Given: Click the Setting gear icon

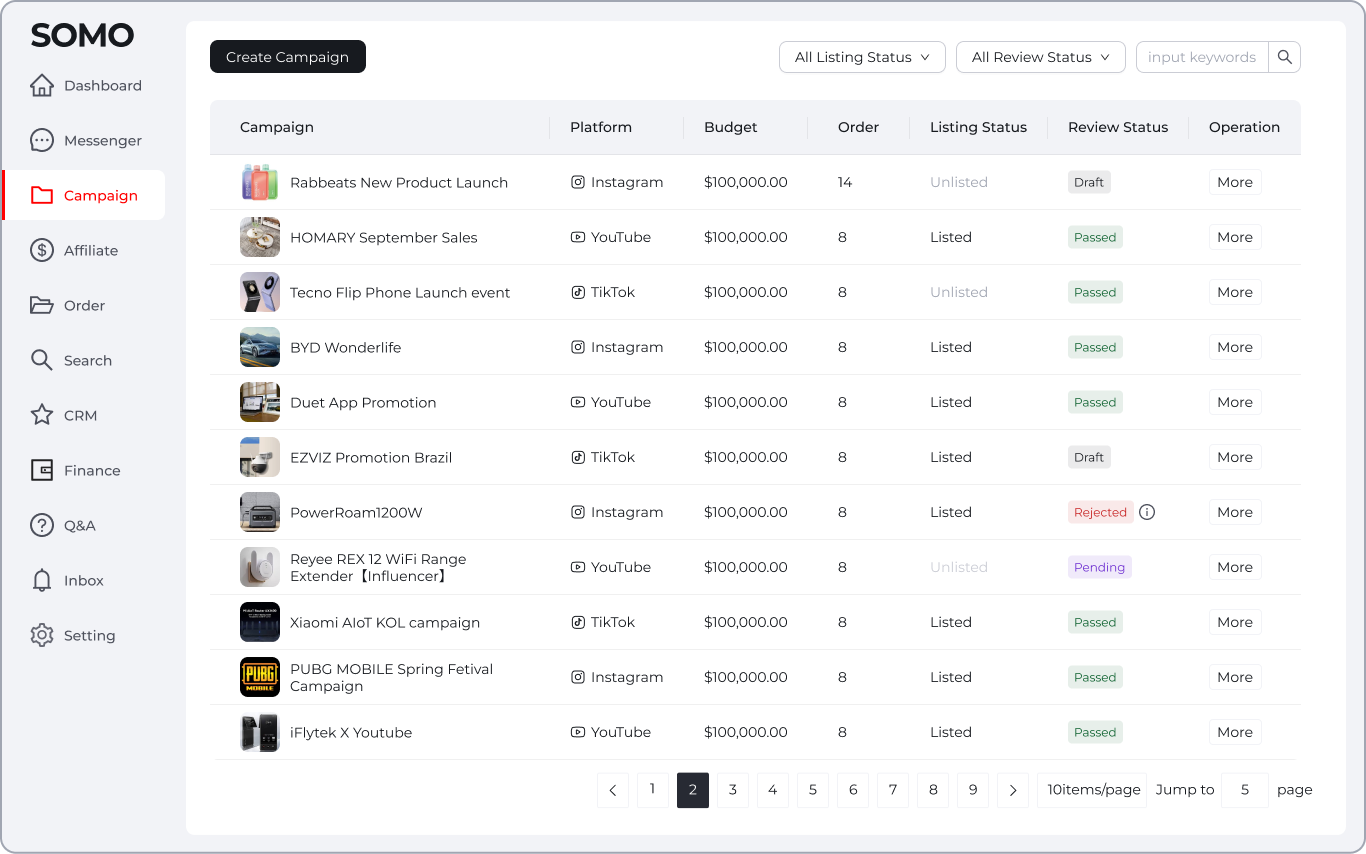Looking at the screenshot, I should [42, 636].
